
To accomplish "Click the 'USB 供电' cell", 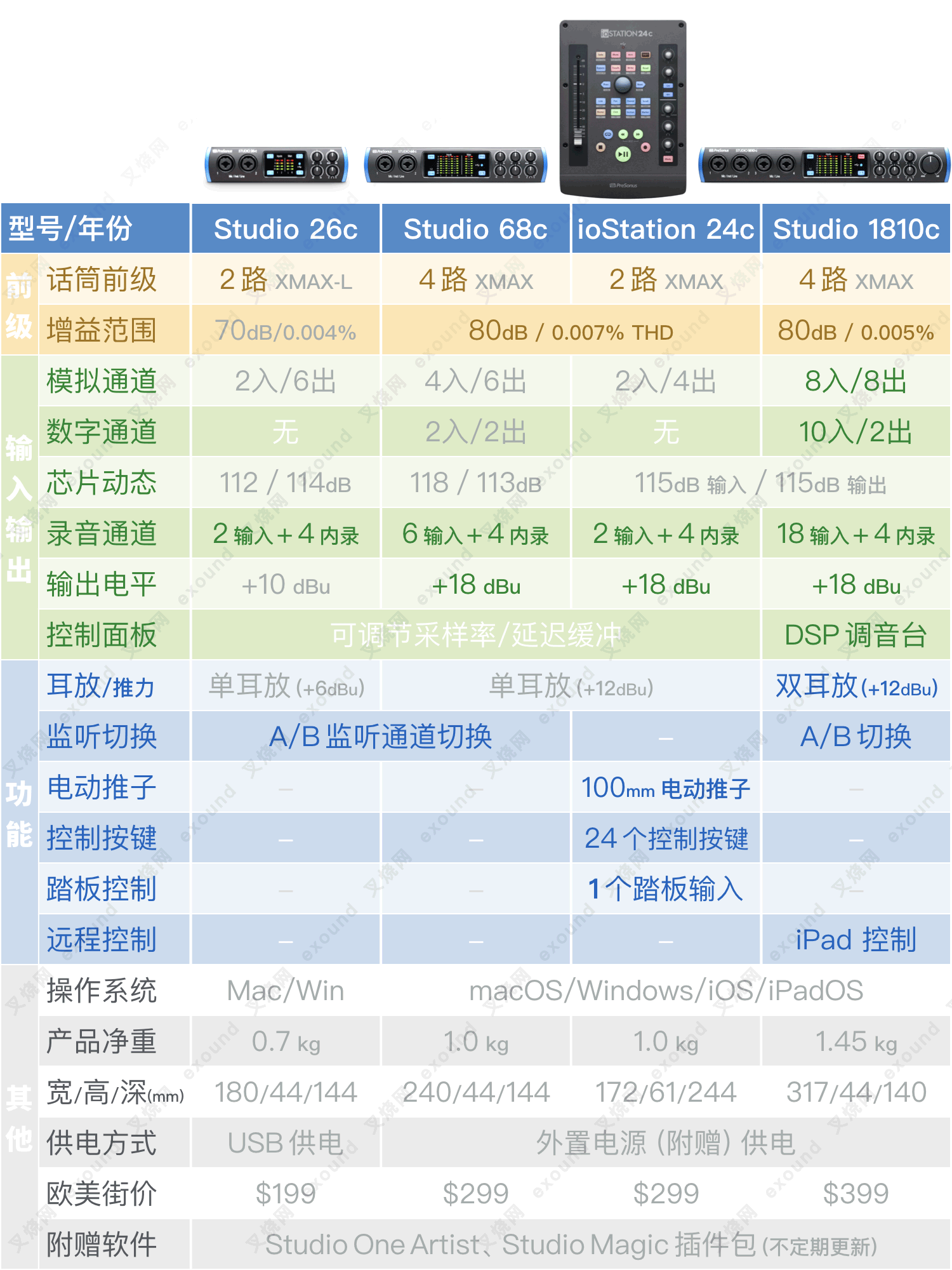I will (x=286, y=1143).
